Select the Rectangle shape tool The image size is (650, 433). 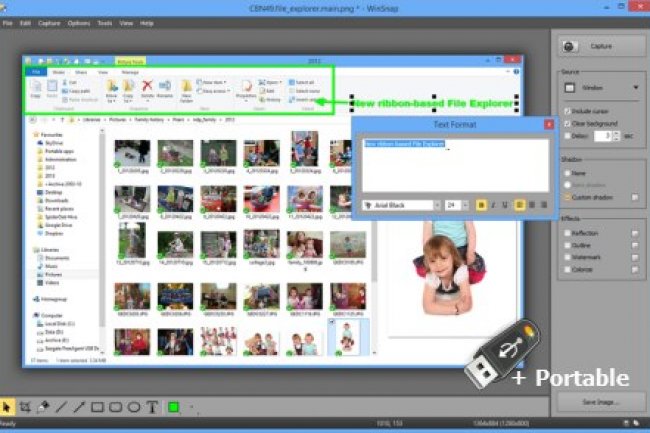97,407
